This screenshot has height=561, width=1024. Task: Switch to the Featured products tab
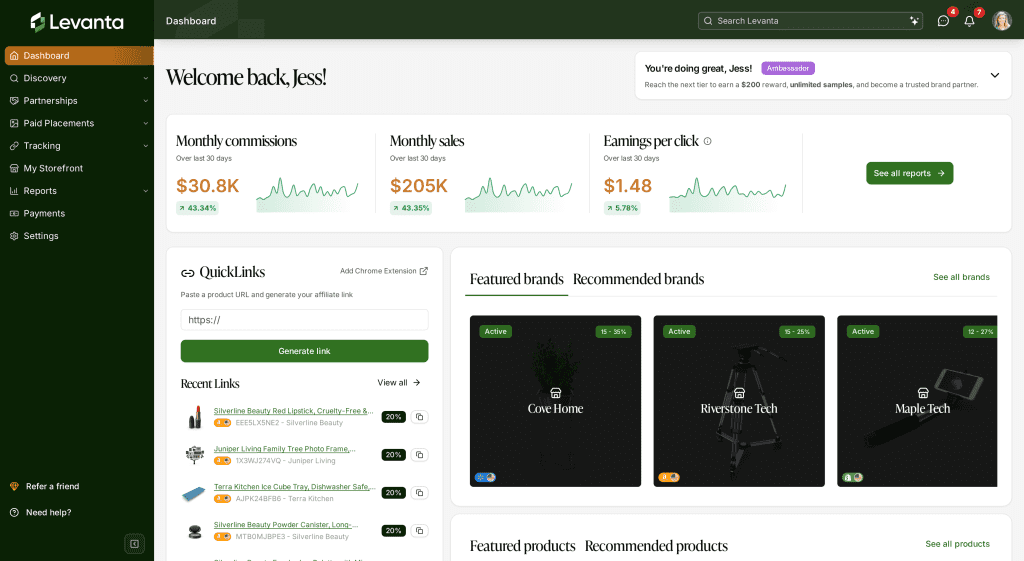coord(522,546)
